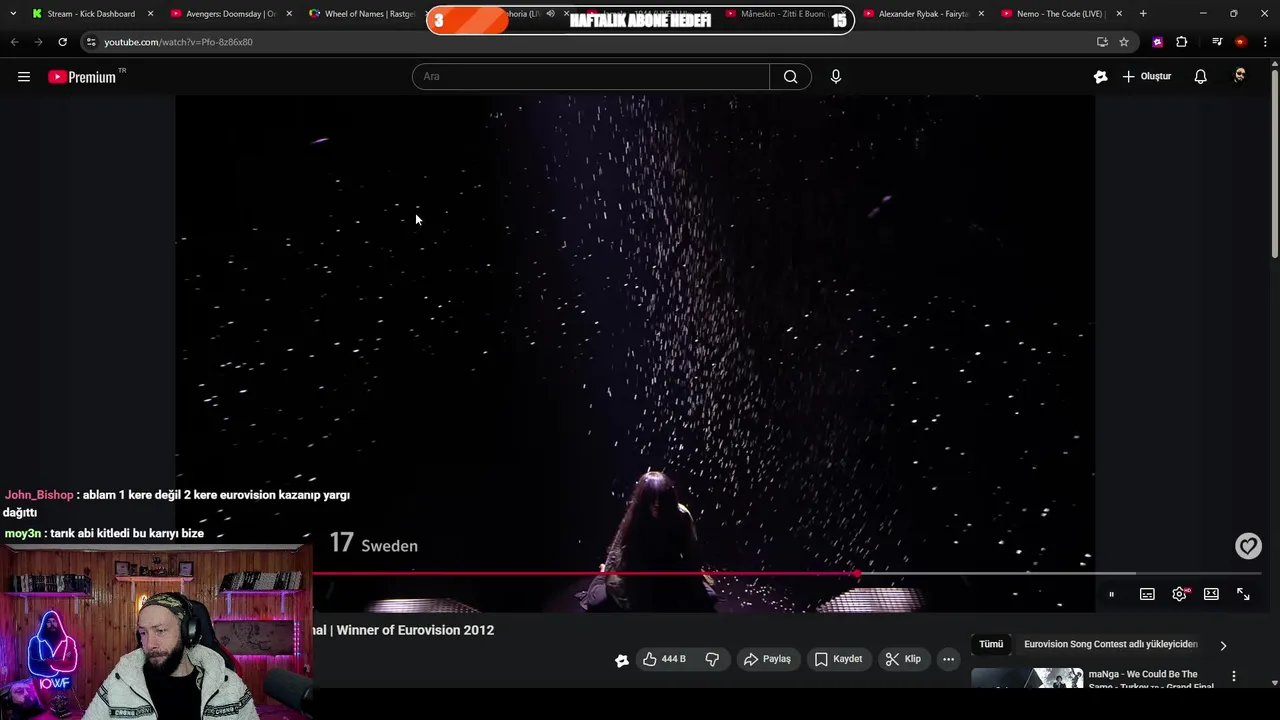The image size is (1280, 720).
Task: Dislike the video
Action: click(712, 659)
